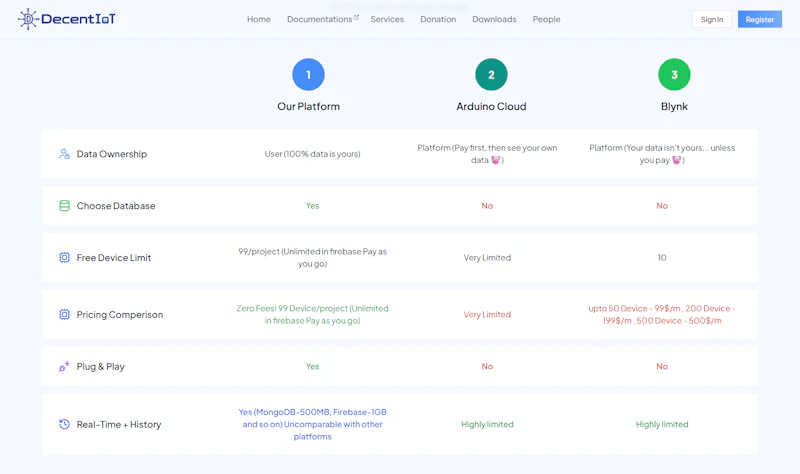Click the DecentIoT logo

(x=67, y=19)
